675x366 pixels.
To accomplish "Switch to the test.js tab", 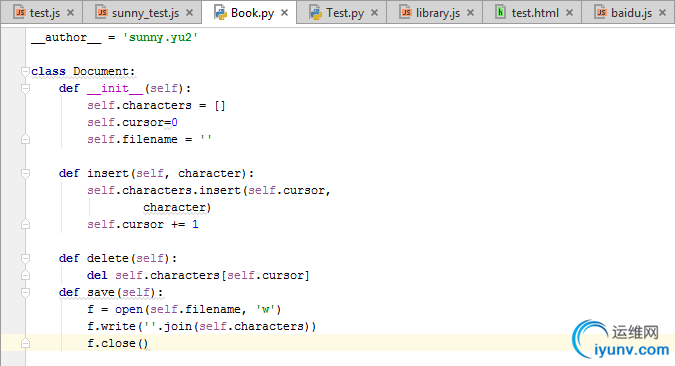I will click(40, 13).
